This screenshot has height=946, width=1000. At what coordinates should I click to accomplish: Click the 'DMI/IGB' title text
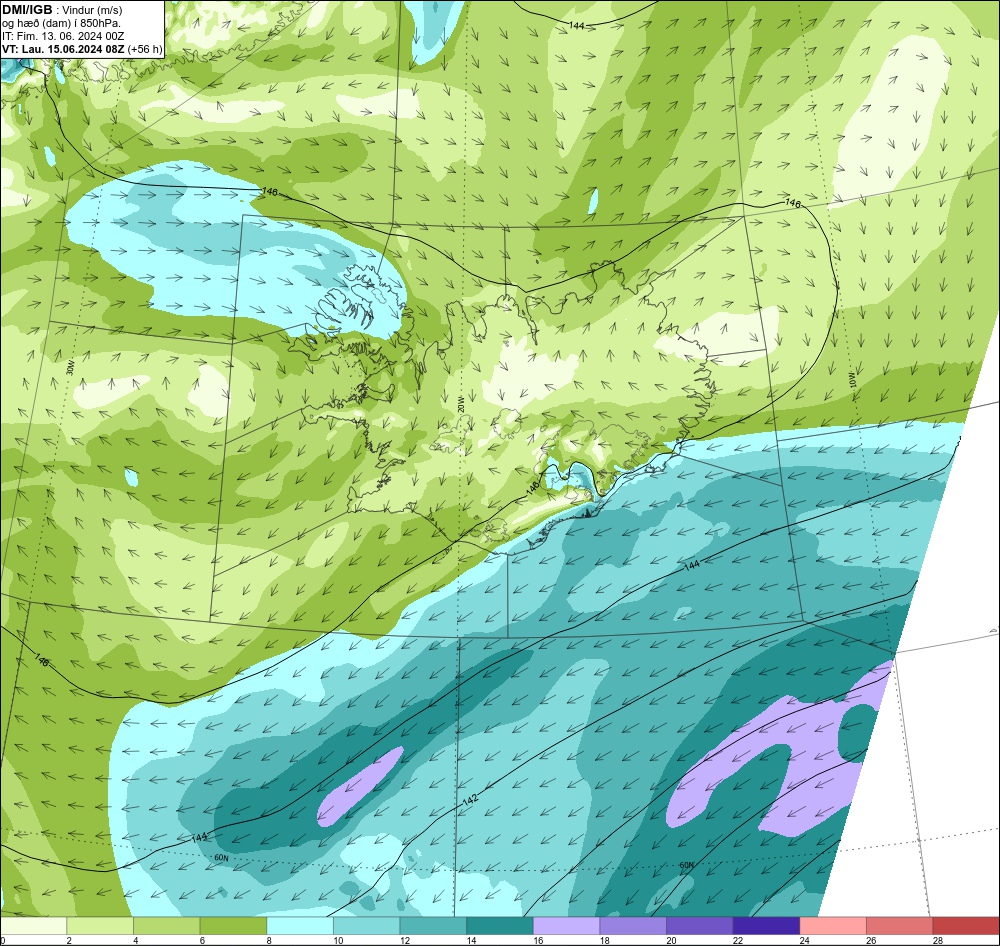click(x=27, y=10)
